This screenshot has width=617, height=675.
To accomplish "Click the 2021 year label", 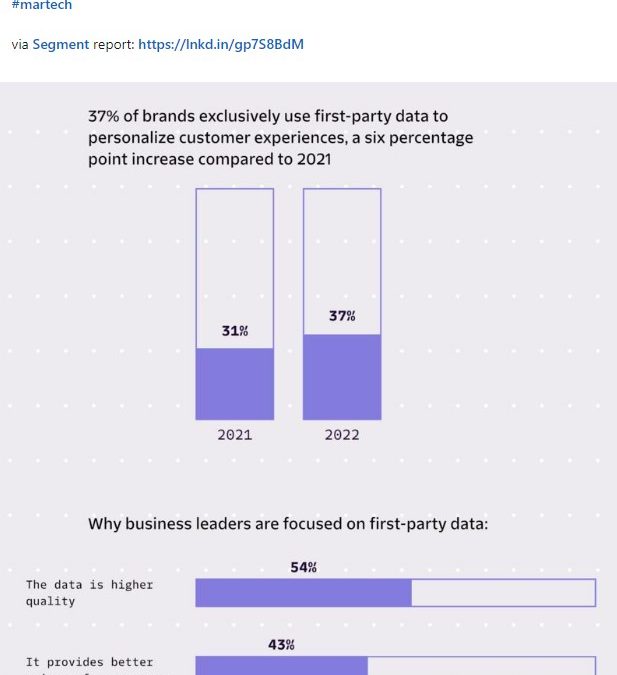I will coord(235,435).
